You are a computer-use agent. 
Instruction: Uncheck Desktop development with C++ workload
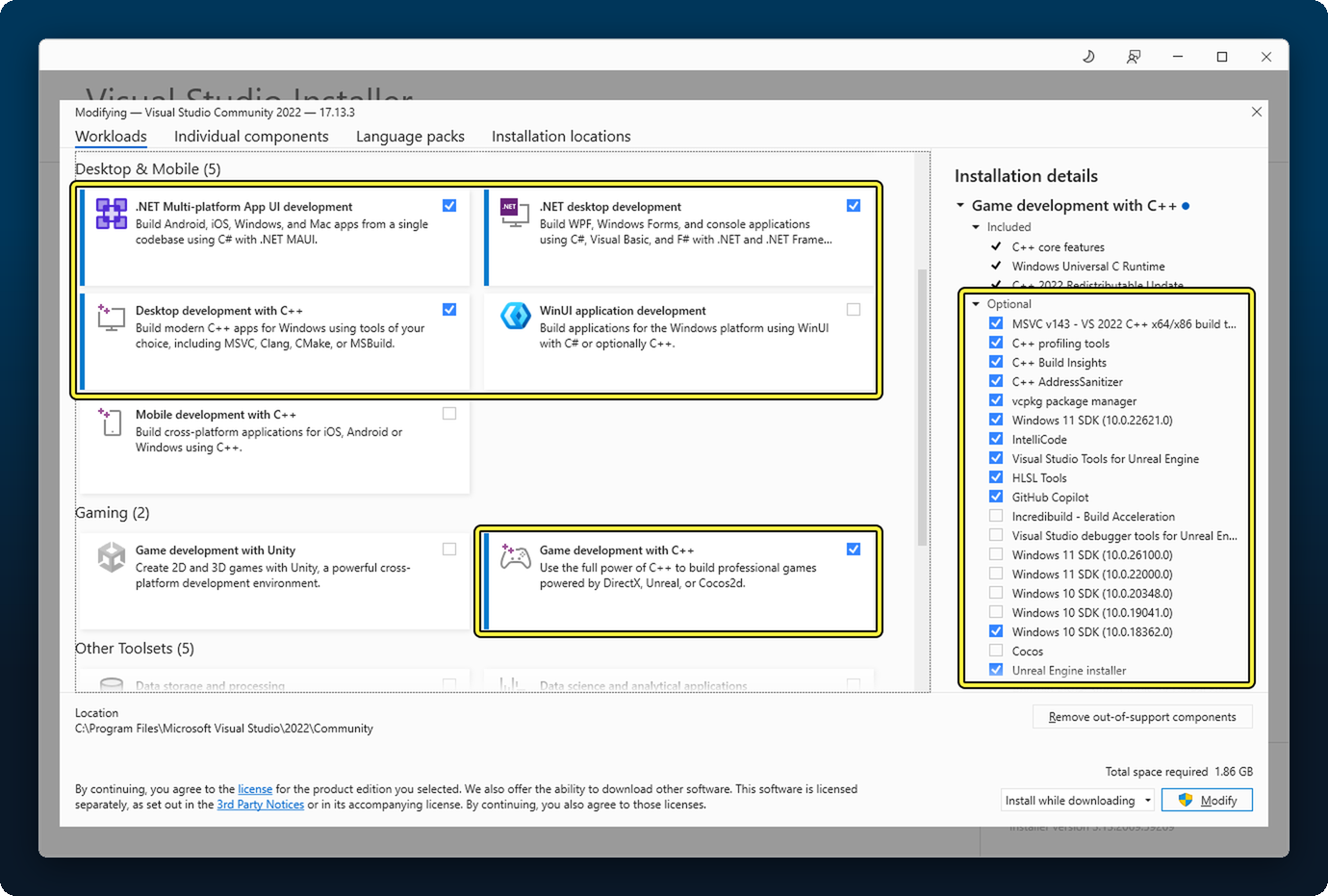pos(449,310)
